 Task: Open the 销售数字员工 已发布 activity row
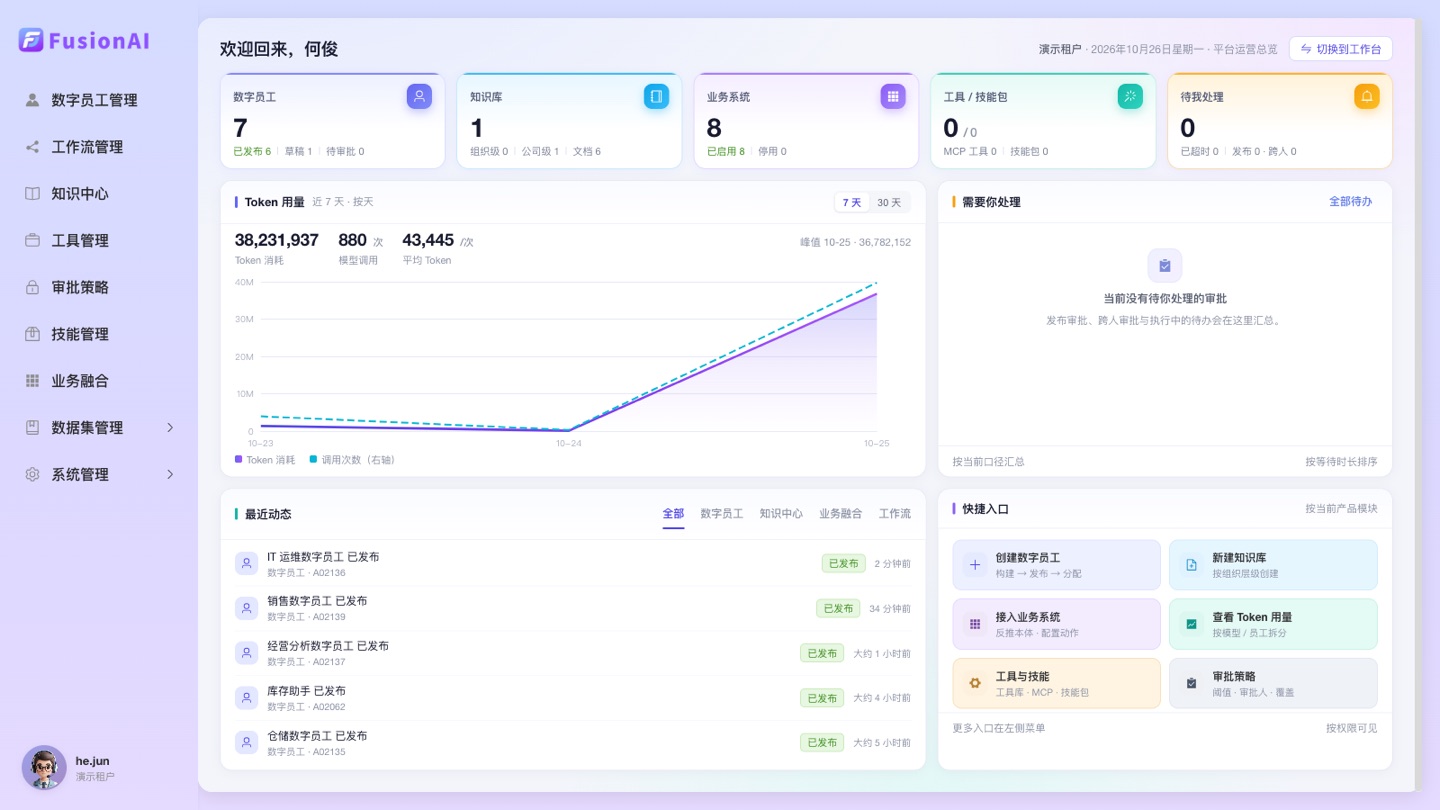pos(573,608)
